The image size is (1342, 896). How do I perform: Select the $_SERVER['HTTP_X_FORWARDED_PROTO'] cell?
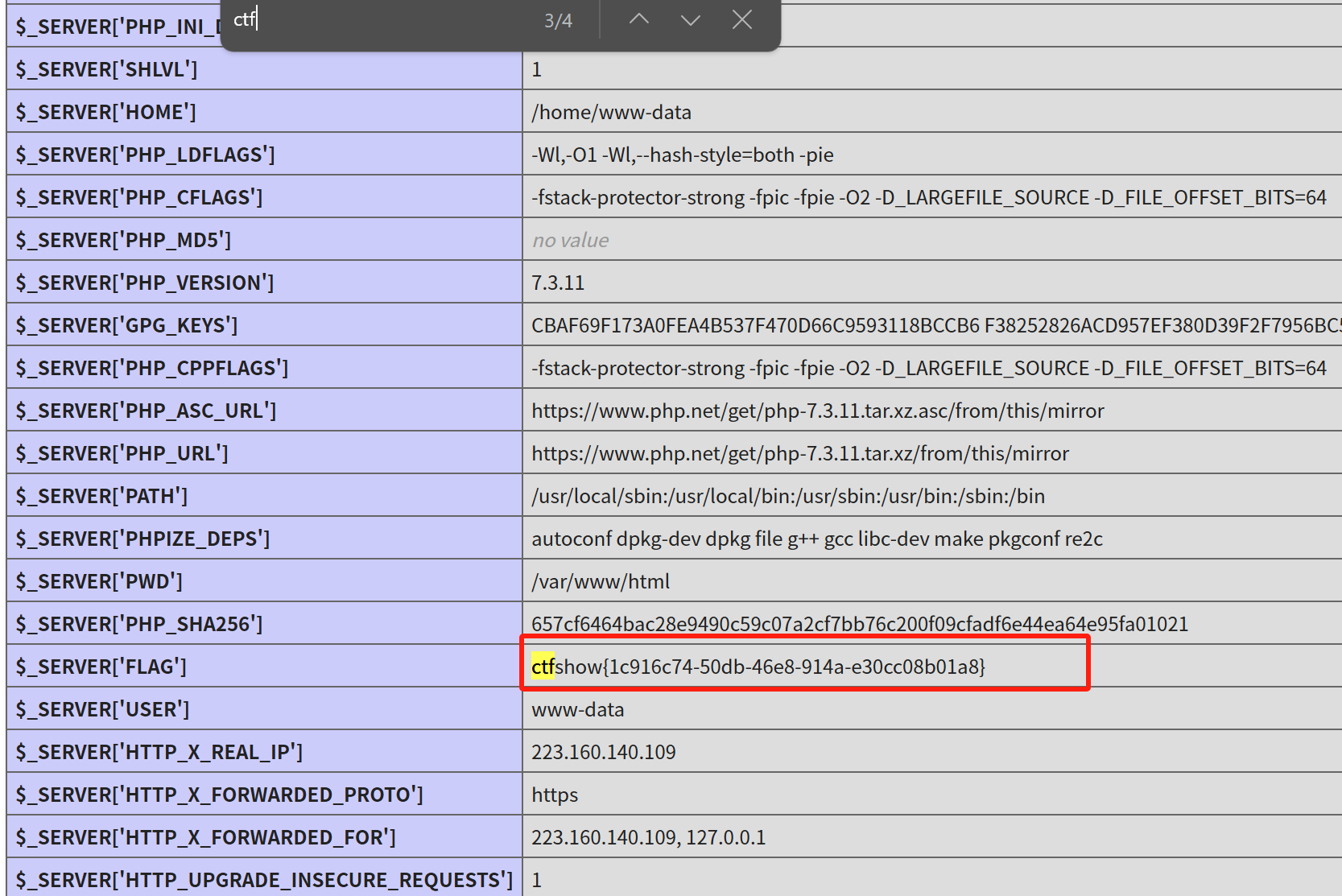[265, 794]
